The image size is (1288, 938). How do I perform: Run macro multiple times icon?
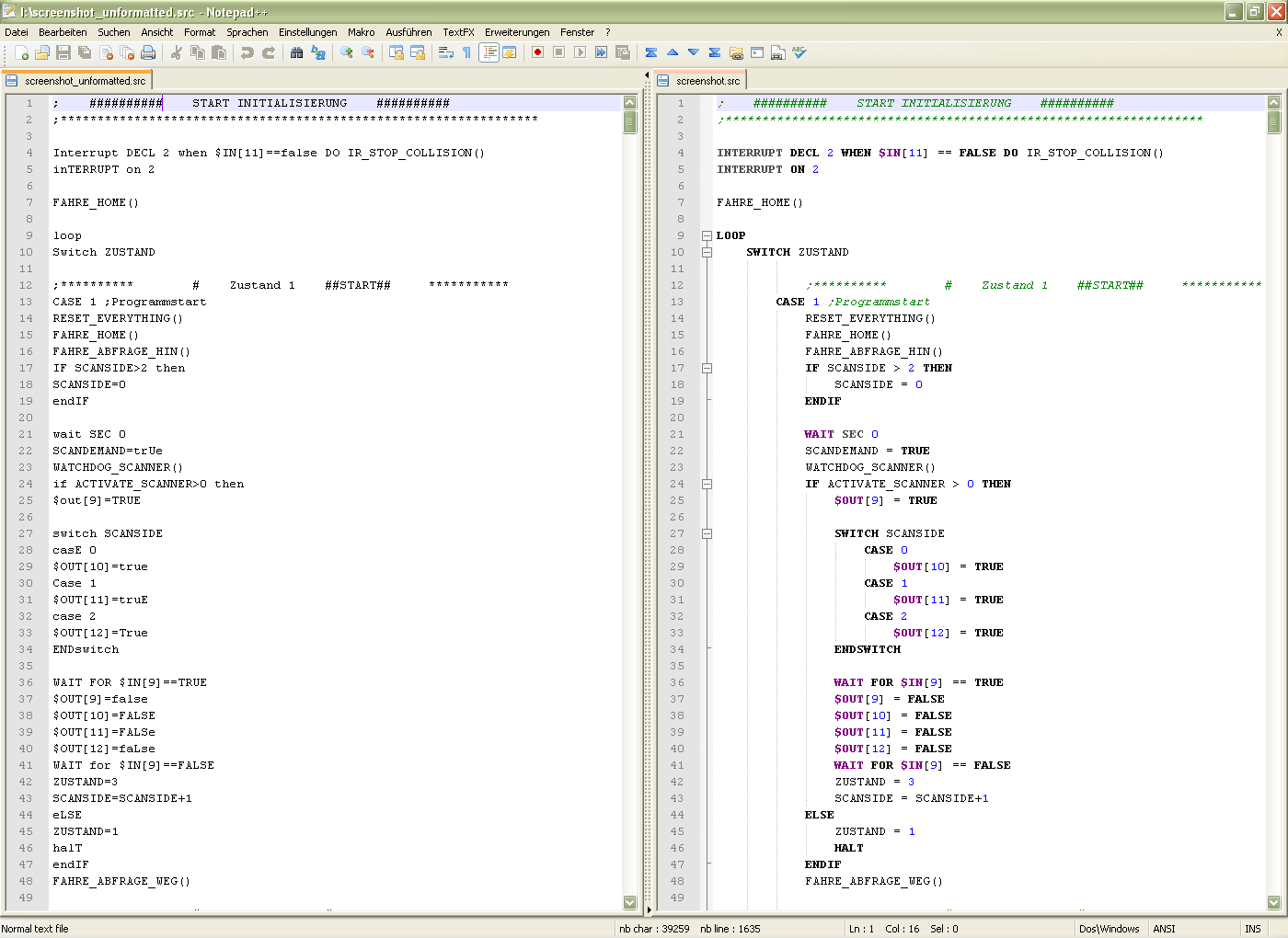[601, 53]
